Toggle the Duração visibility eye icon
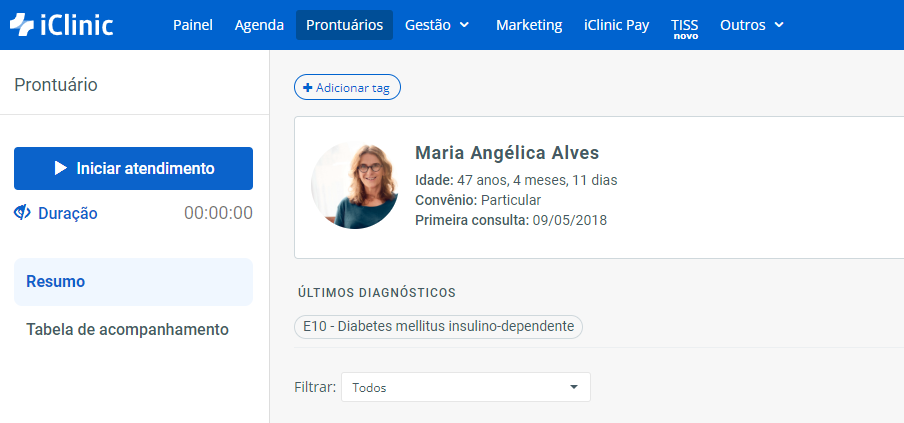Screen dimensions: 904x423 23,213
